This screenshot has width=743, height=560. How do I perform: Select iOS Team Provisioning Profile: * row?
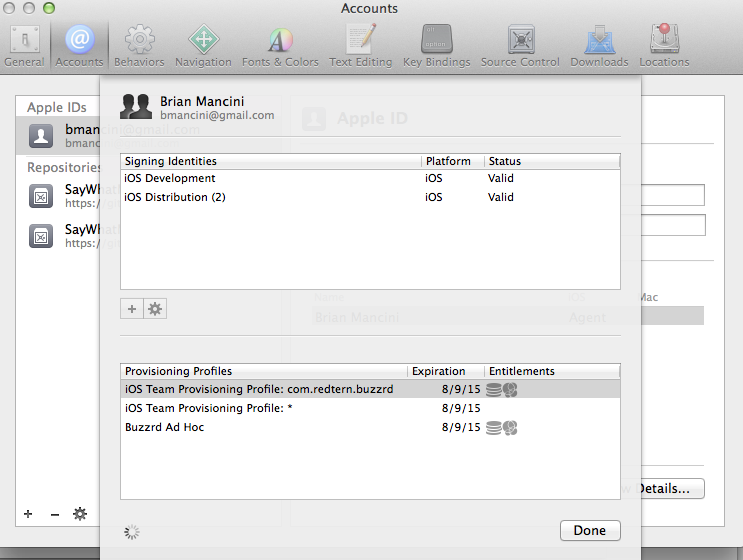coord(370,408)
